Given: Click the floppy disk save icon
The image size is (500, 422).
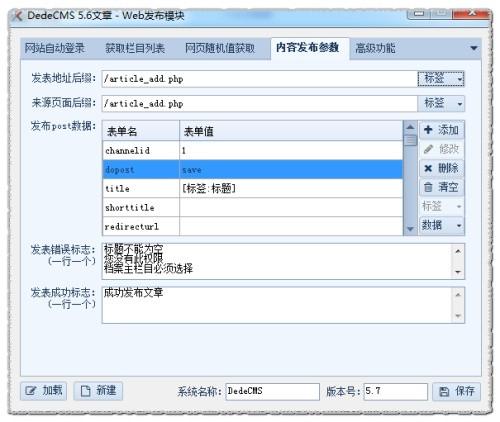Looking at the screenshot, I should [x=444, y=391].
